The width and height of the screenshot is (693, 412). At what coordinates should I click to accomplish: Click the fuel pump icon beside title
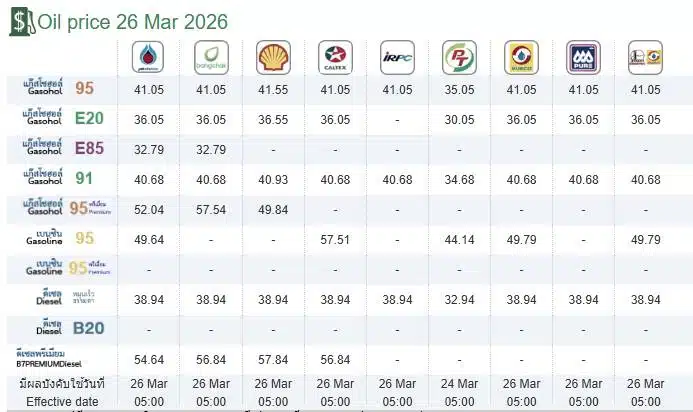coord(19,22)
